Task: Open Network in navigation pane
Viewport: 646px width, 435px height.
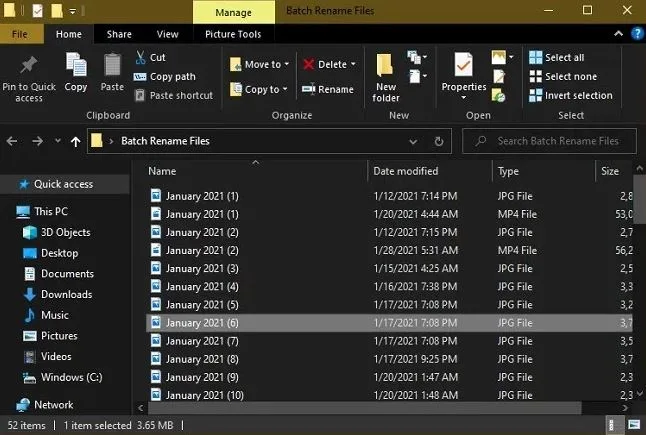Action: click(x=44, y=405)
